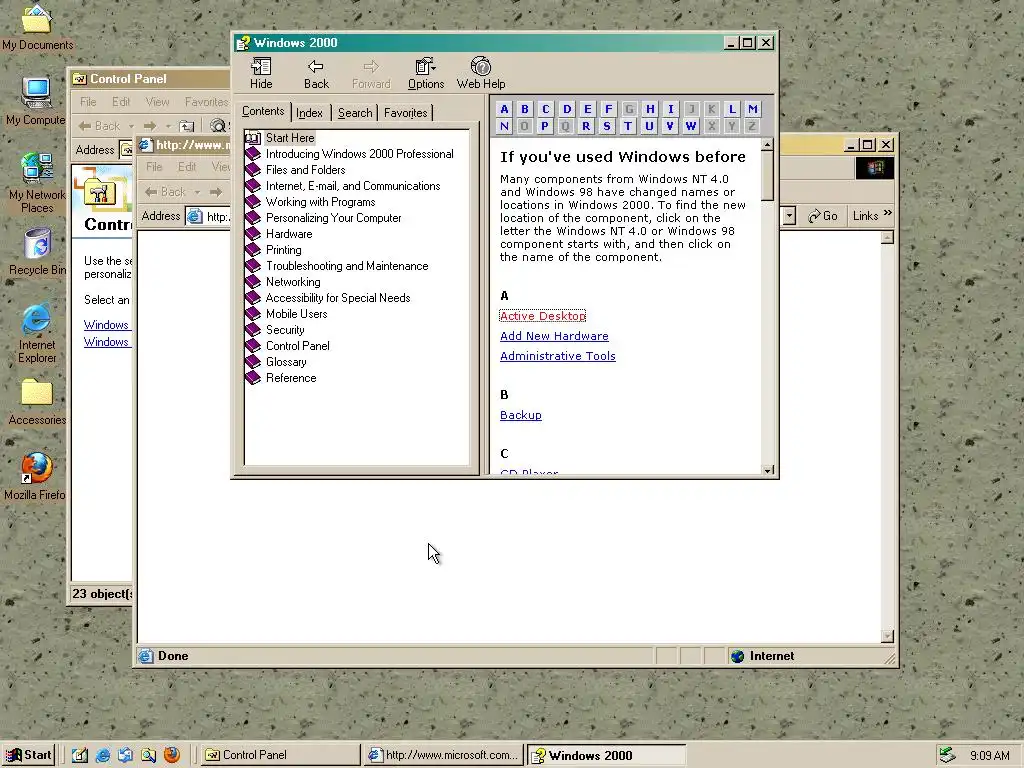
Task: Open the Reference topic
Action: click(291, 378)
